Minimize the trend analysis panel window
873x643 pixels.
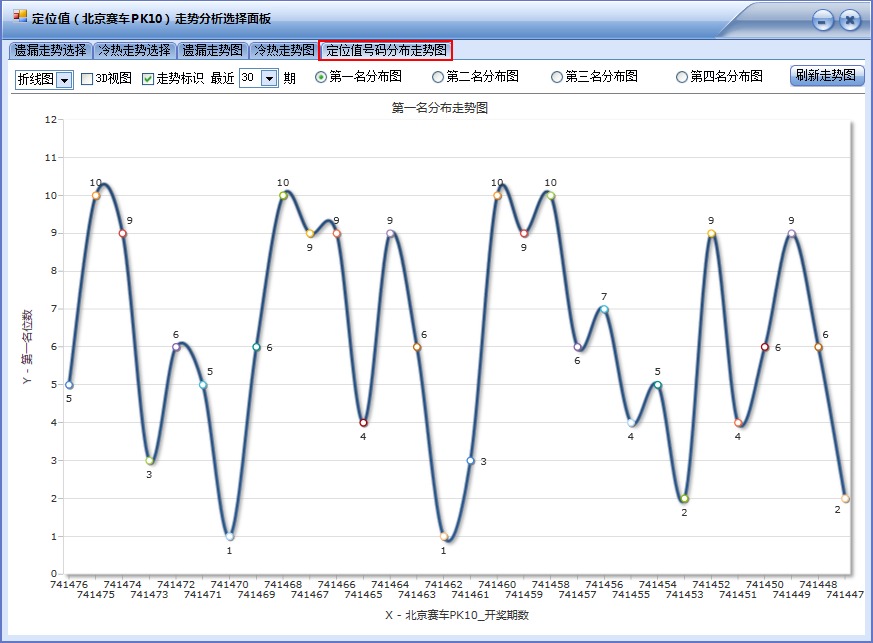[822, 19]
